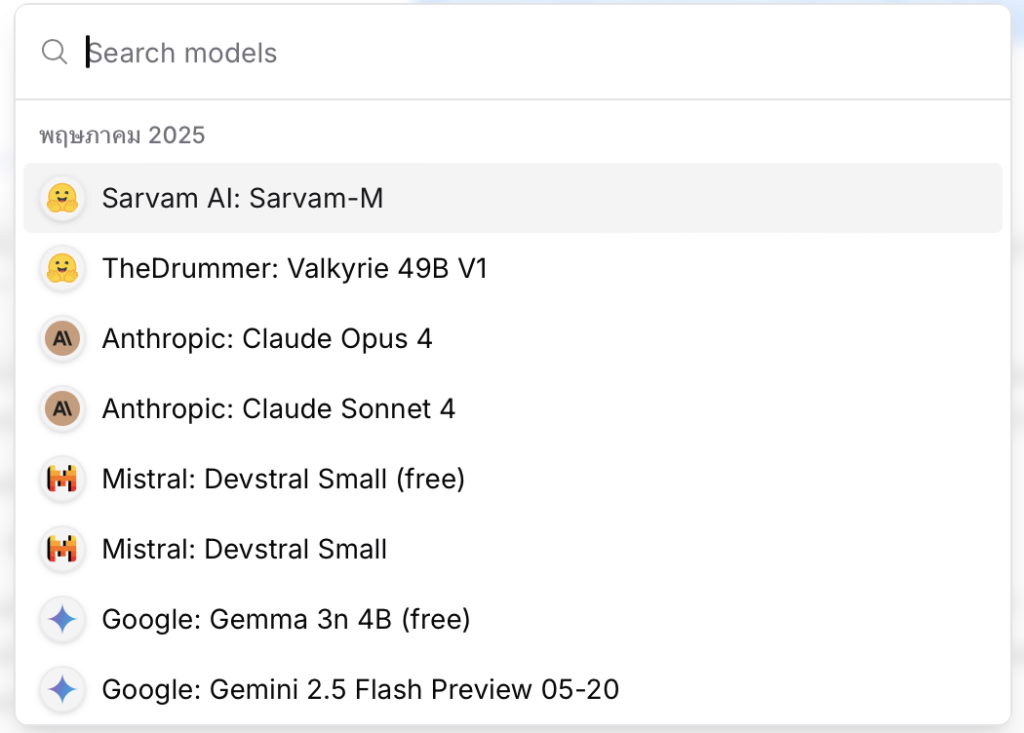Click Google sparkle icon beside Gemini 2.5 Flash
Viewport: 1024px width, 733px height.
click(63, 689)
